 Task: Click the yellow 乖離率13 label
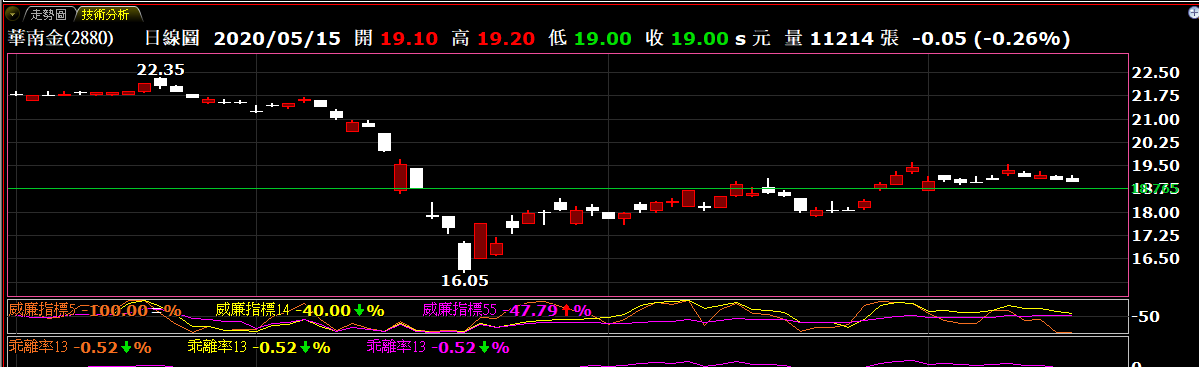tap(217, 346)
